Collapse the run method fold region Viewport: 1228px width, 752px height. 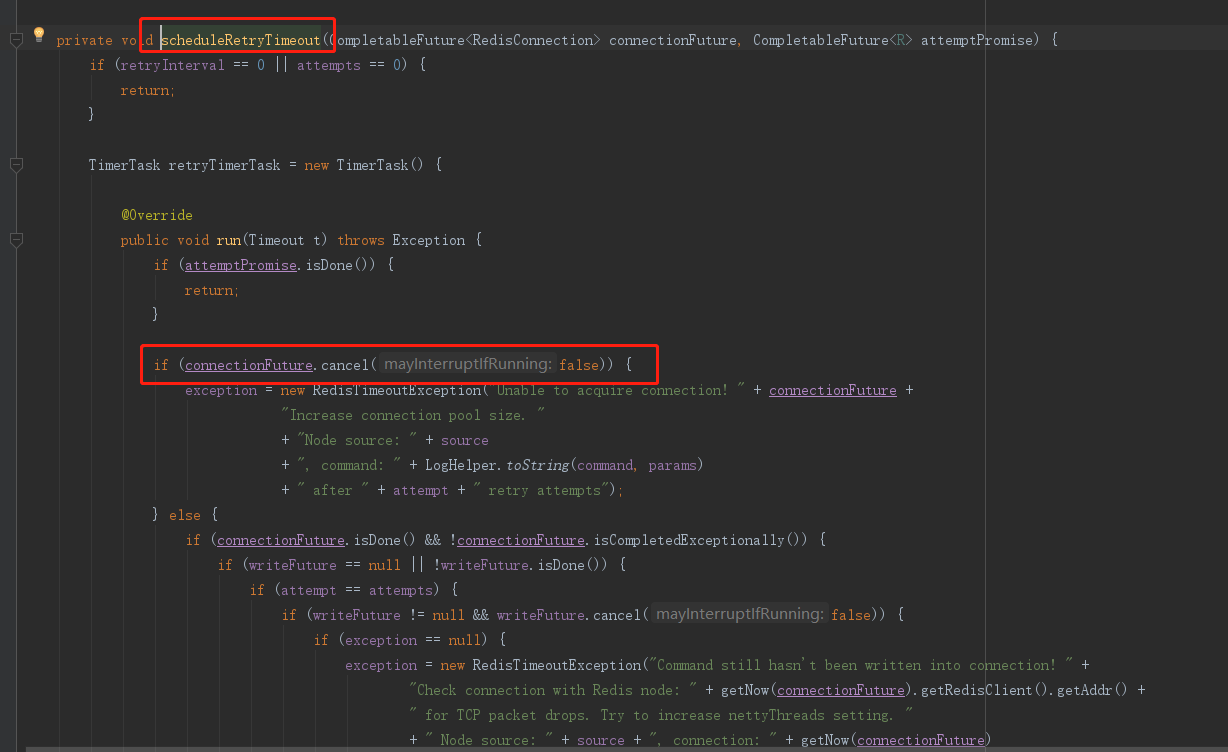tap(14, 239)
